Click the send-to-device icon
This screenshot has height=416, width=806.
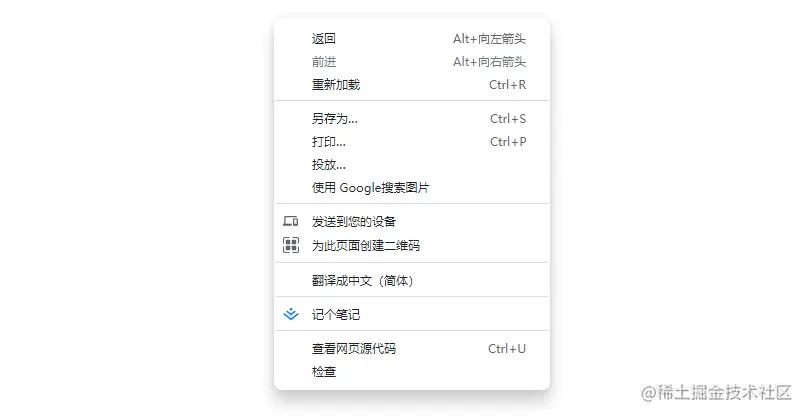tap(290, 222)
